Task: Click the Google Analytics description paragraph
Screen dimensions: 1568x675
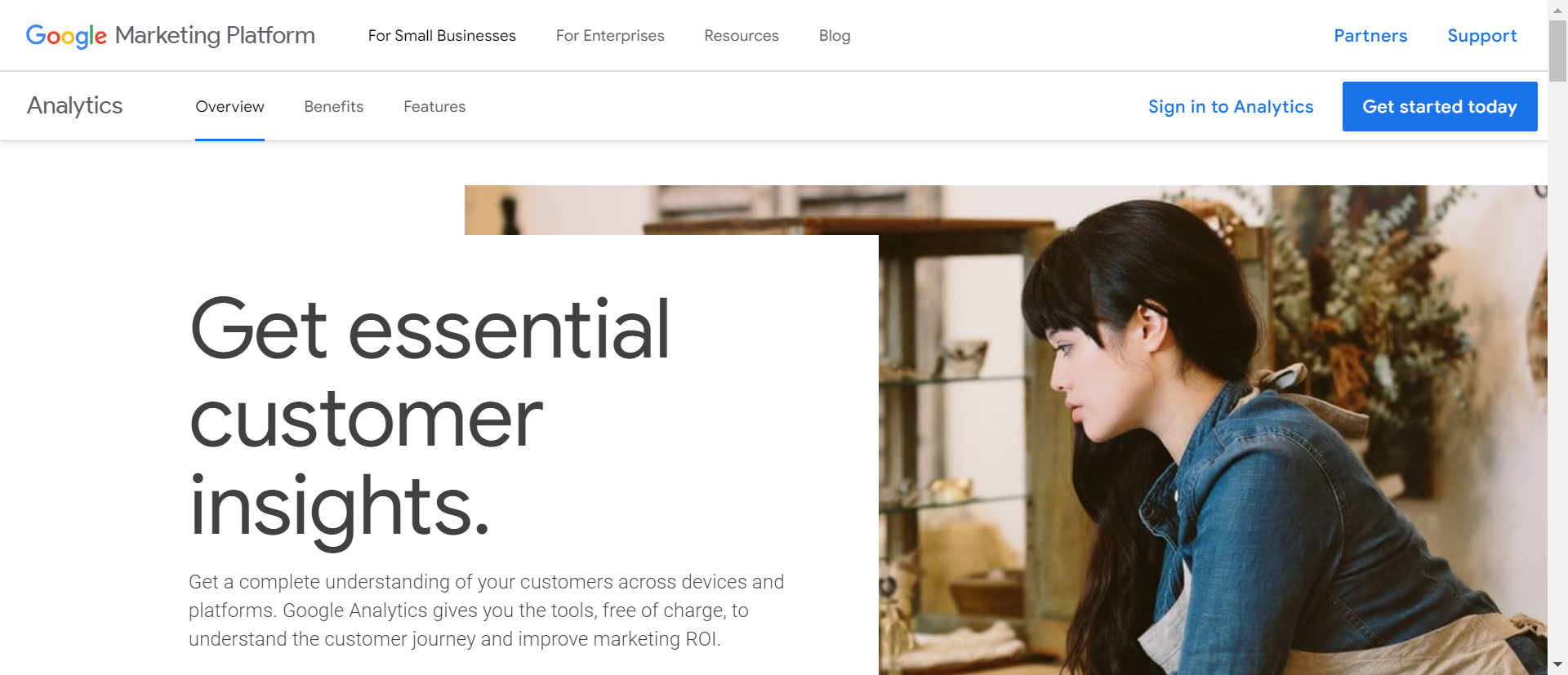Action: (x=486, y=611)
